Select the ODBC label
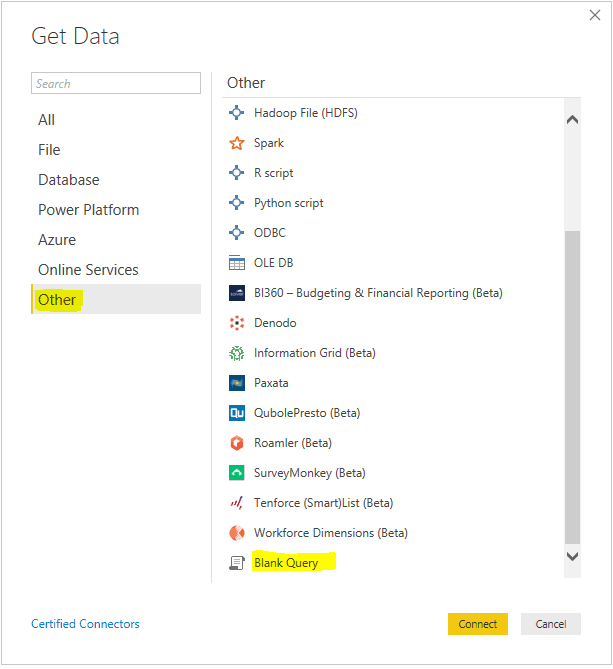This screenshot has width=613, height=669. pos(270,233)
